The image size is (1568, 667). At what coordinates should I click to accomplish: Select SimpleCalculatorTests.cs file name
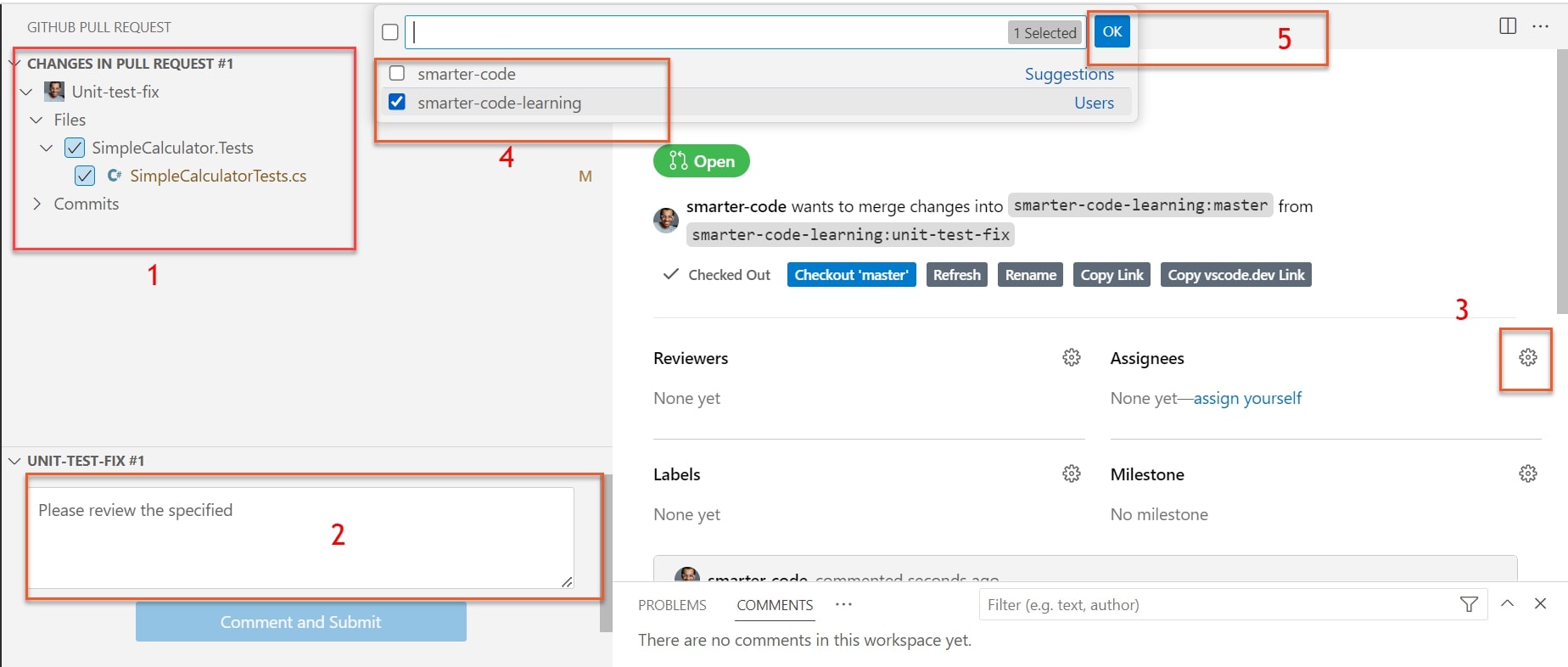(x=218, y=176)
